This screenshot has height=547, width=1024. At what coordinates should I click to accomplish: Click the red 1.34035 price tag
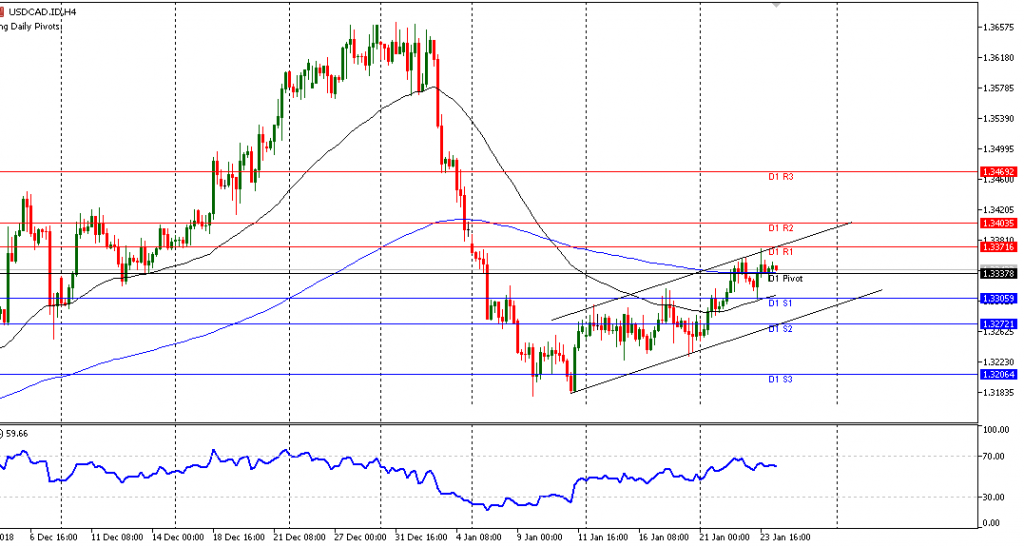(999, 223)
